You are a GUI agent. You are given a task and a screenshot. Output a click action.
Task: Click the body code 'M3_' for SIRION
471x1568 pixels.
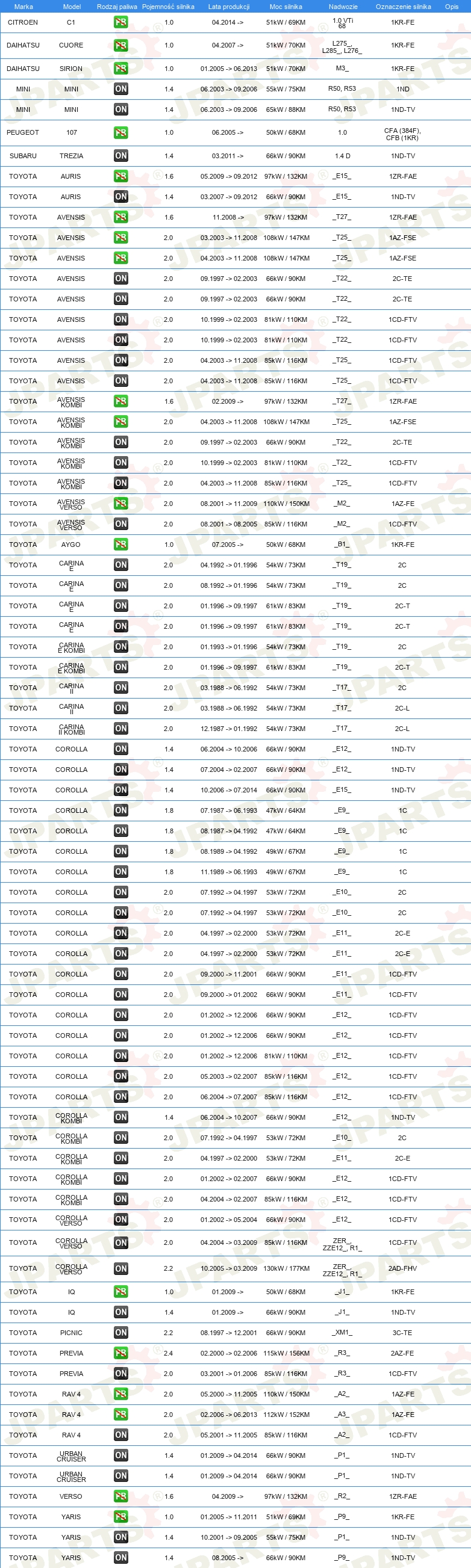343,68
